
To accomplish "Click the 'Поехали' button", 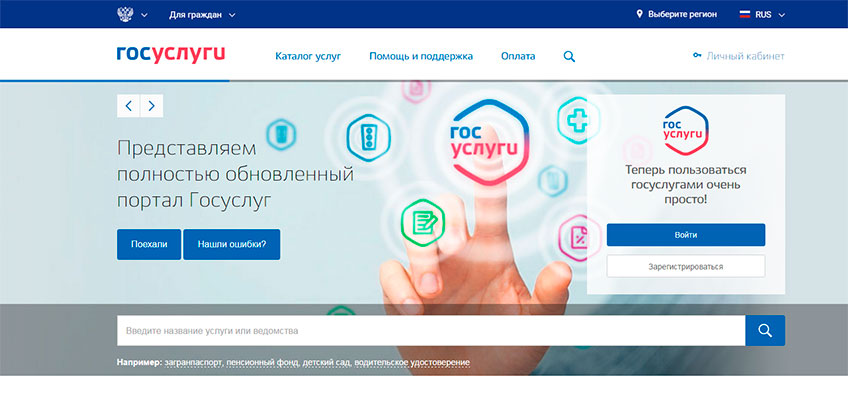I will pos(149,244).
